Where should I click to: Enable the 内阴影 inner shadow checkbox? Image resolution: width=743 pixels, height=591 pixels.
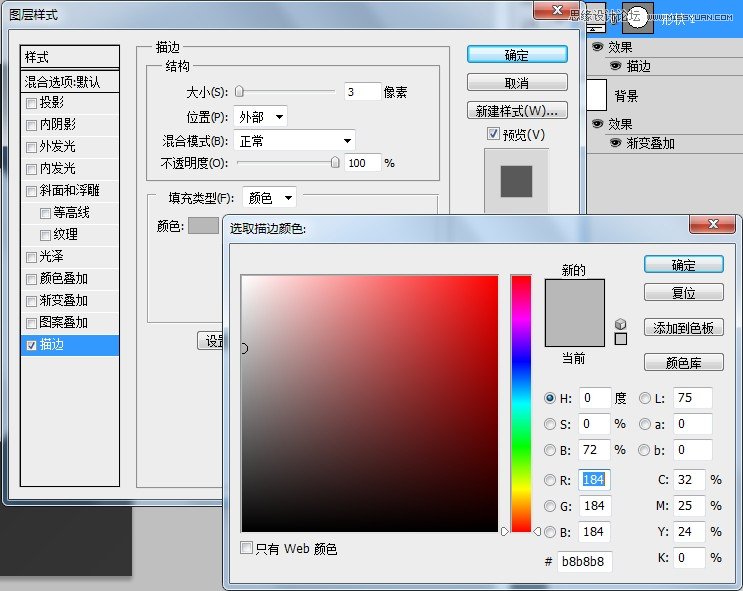(31, 125)
